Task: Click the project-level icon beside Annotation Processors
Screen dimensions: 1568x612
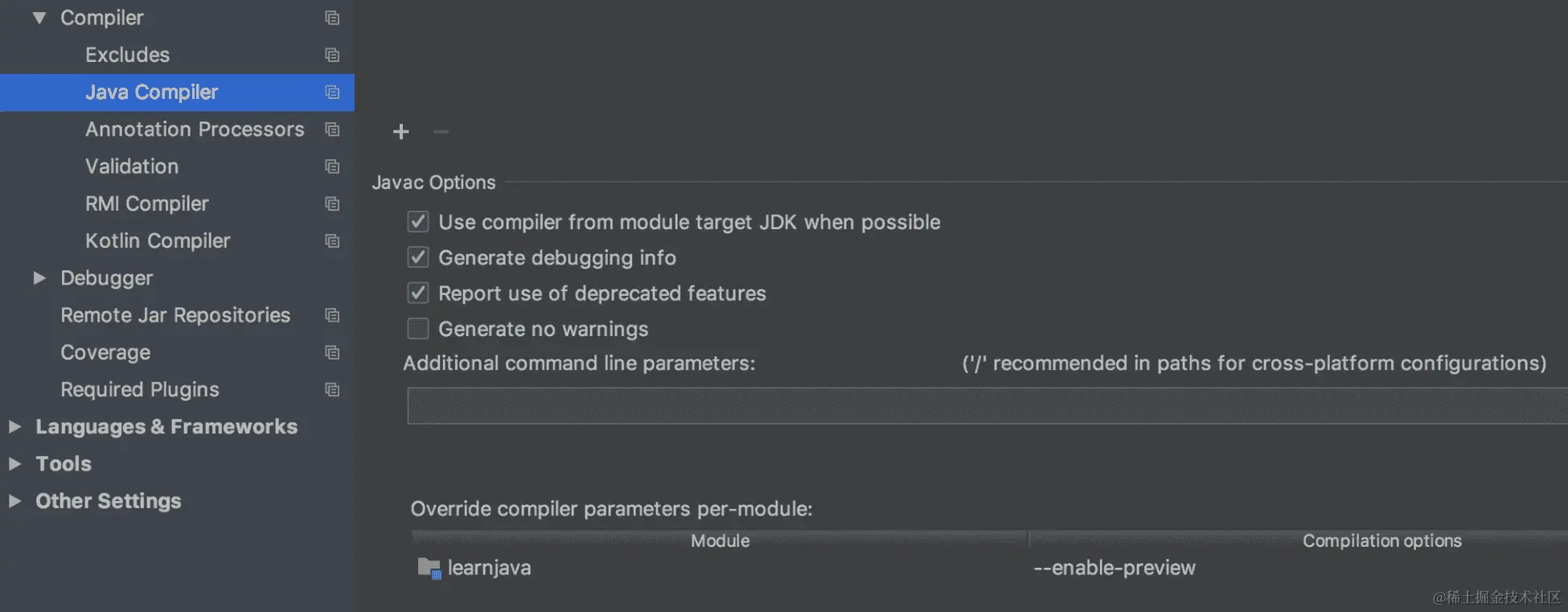Action: pos(332,129)
